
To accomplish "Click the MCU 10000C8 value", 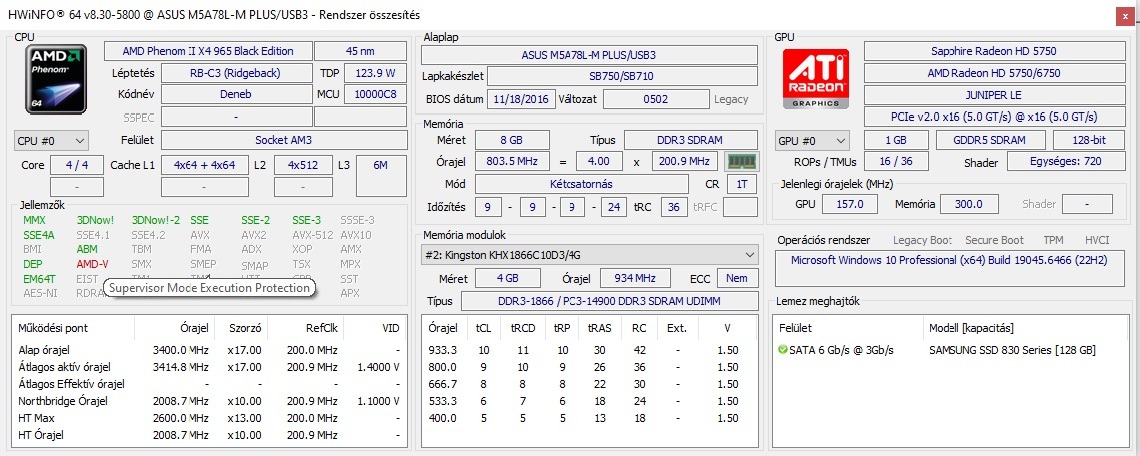I will click(x=376, y=94).
